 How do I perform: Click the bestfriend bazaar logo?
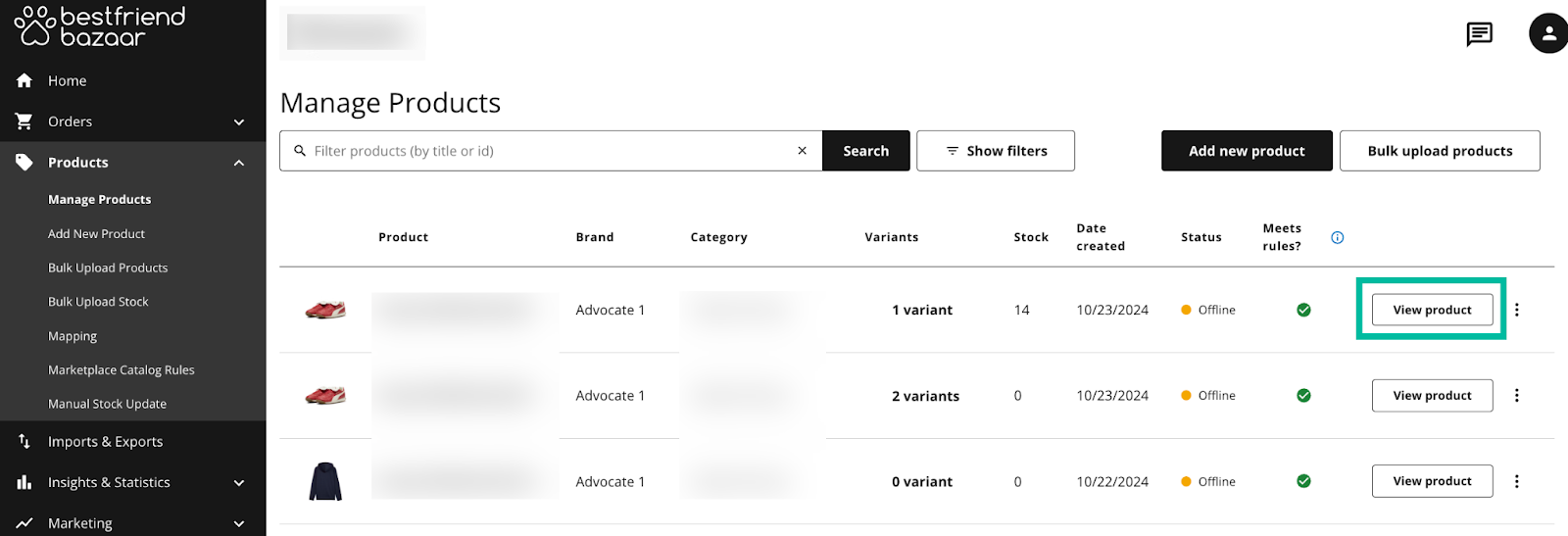click(99, 26)
